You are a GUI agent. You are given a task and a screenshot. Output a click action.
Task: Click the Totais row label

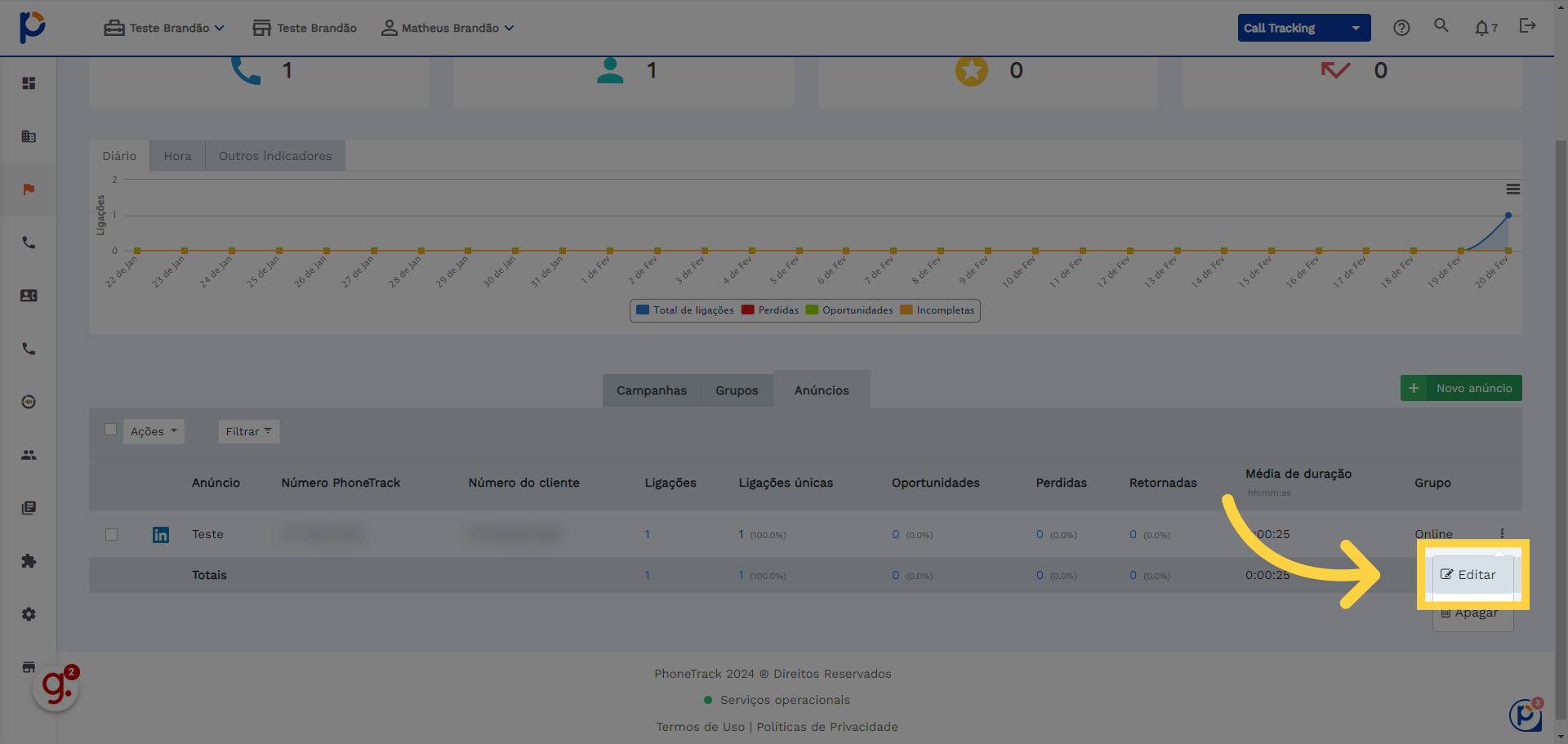pos(209,575)
